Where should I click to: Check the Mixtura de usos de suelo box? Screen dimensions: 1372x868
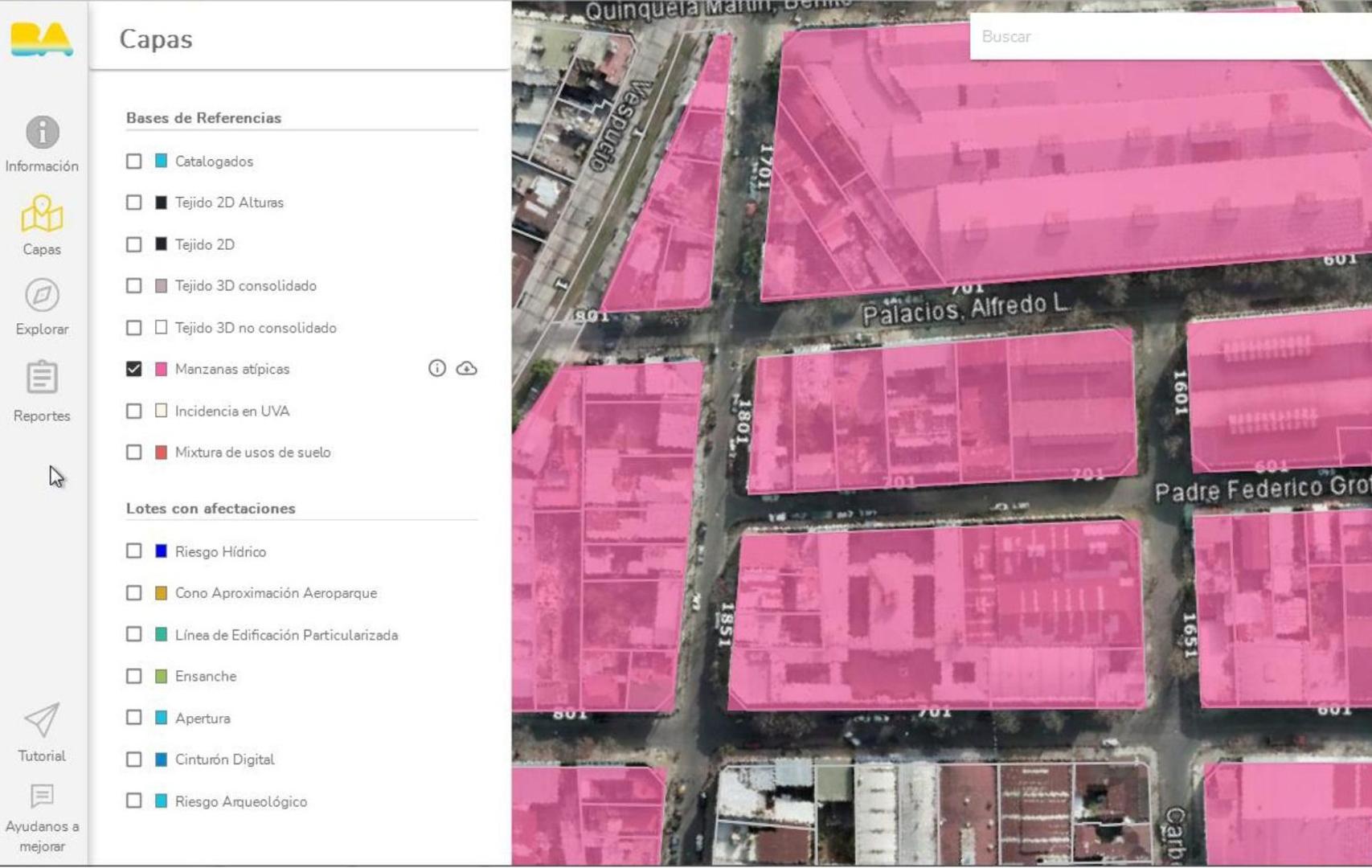point(134,452)
